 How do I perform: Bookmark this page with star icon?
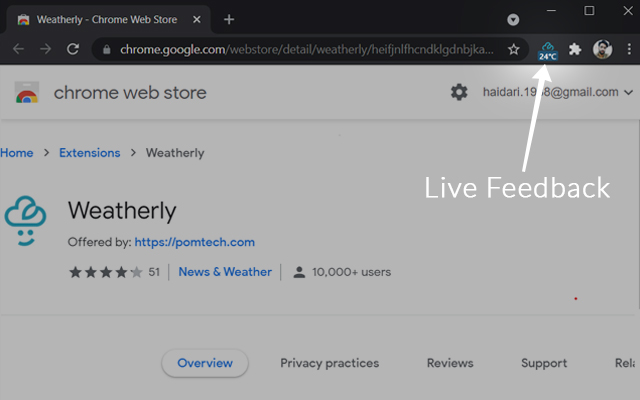(514, 49)
